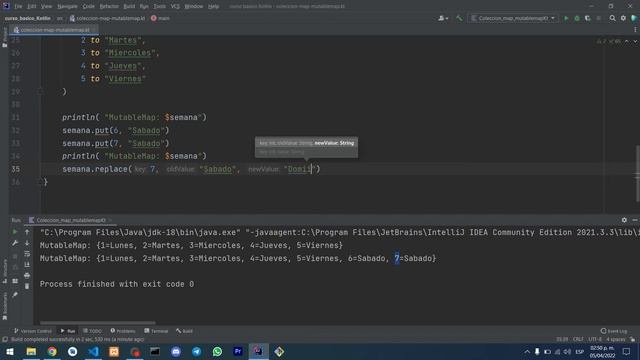Click Process finished with exit code 0
The width and height of the screenshot is (640, 360).
point(117,284)
